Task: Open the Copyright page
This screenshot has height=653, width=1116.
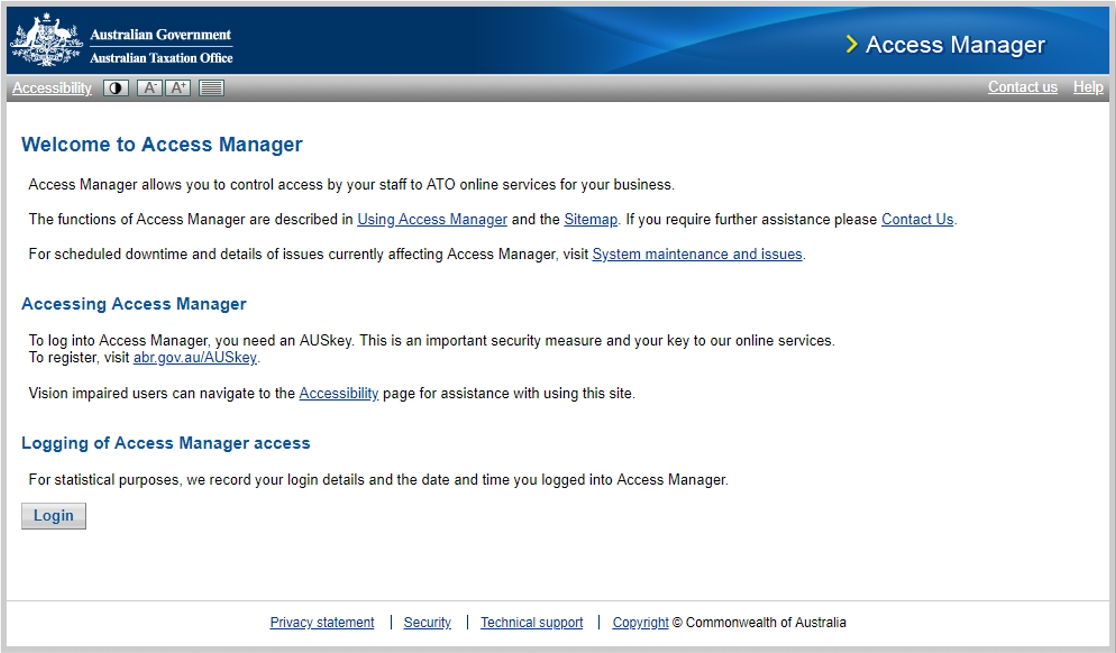Action: (640, 622)
